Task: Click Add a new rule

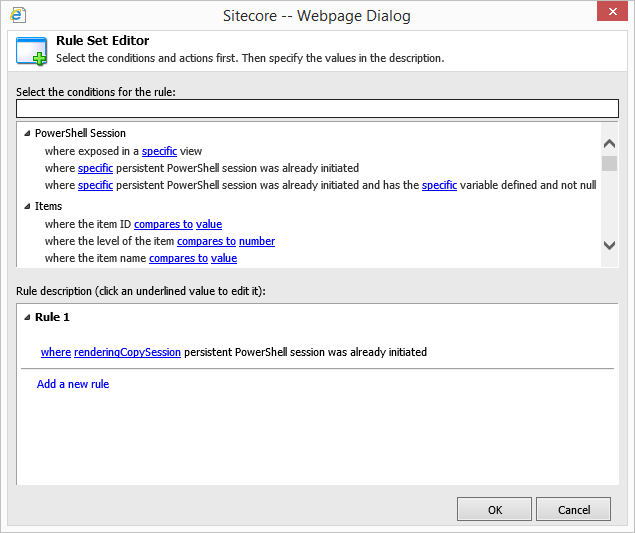Action: click(x=73, y=384)
